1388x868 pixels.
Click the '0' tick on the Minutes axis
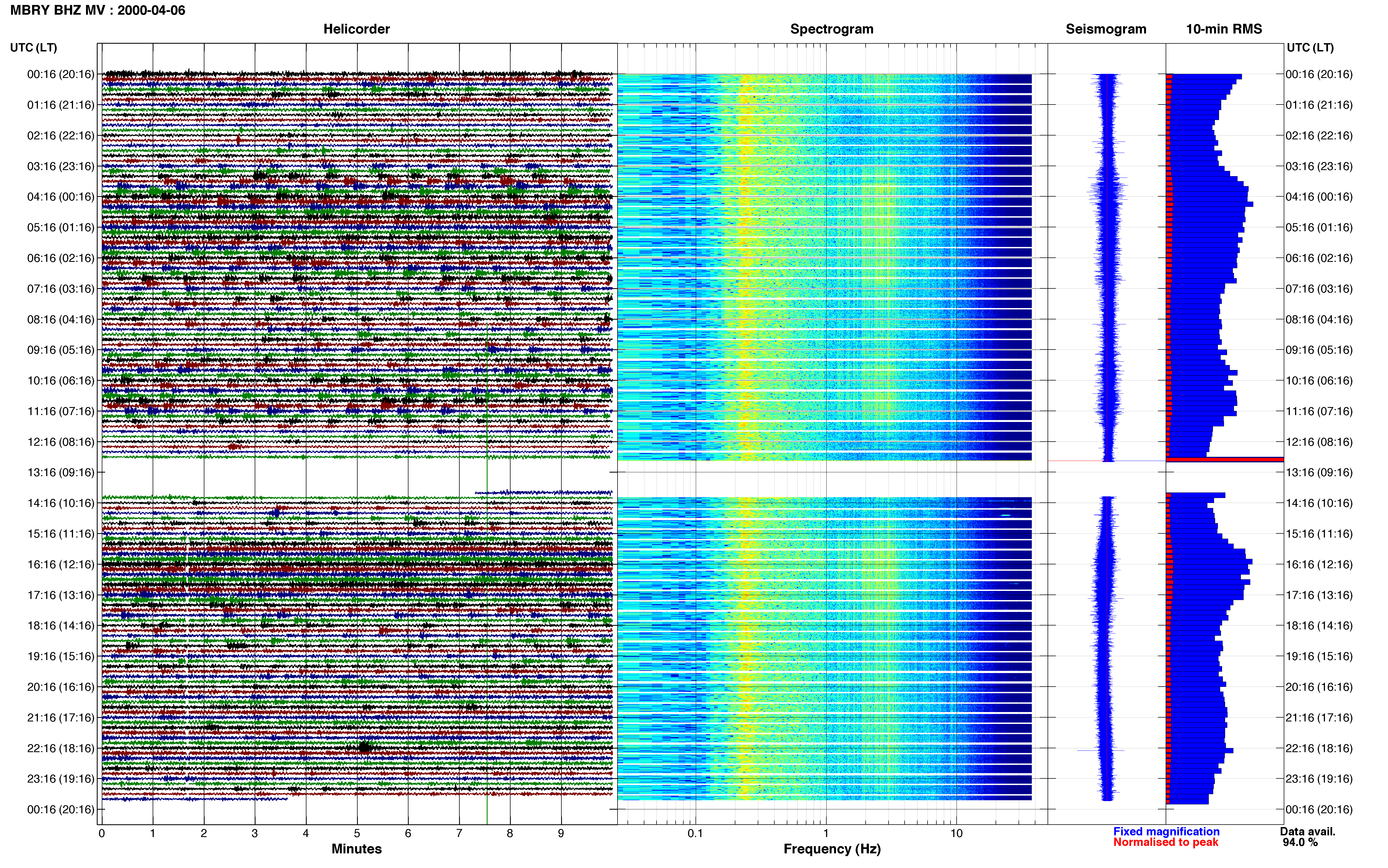click(101, 833)
